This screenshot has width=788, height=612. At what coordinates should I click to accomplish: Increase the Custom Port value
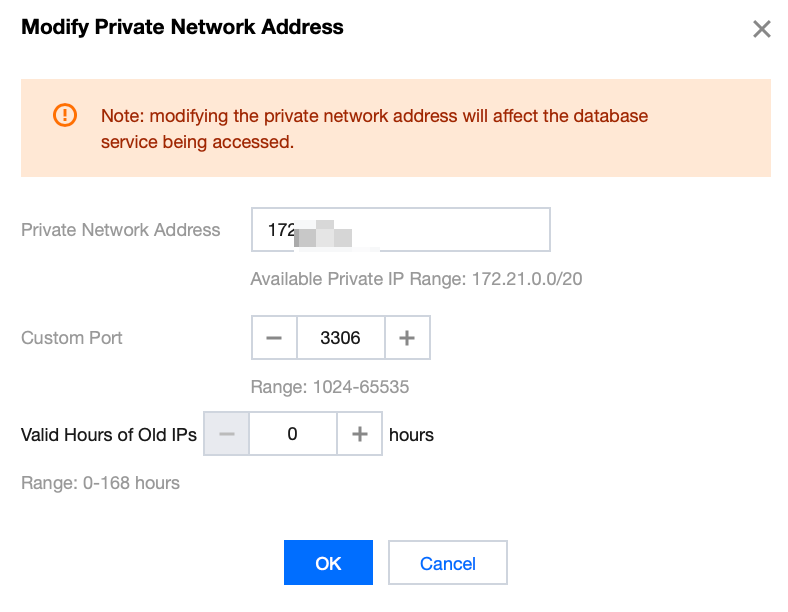(407, 338)
